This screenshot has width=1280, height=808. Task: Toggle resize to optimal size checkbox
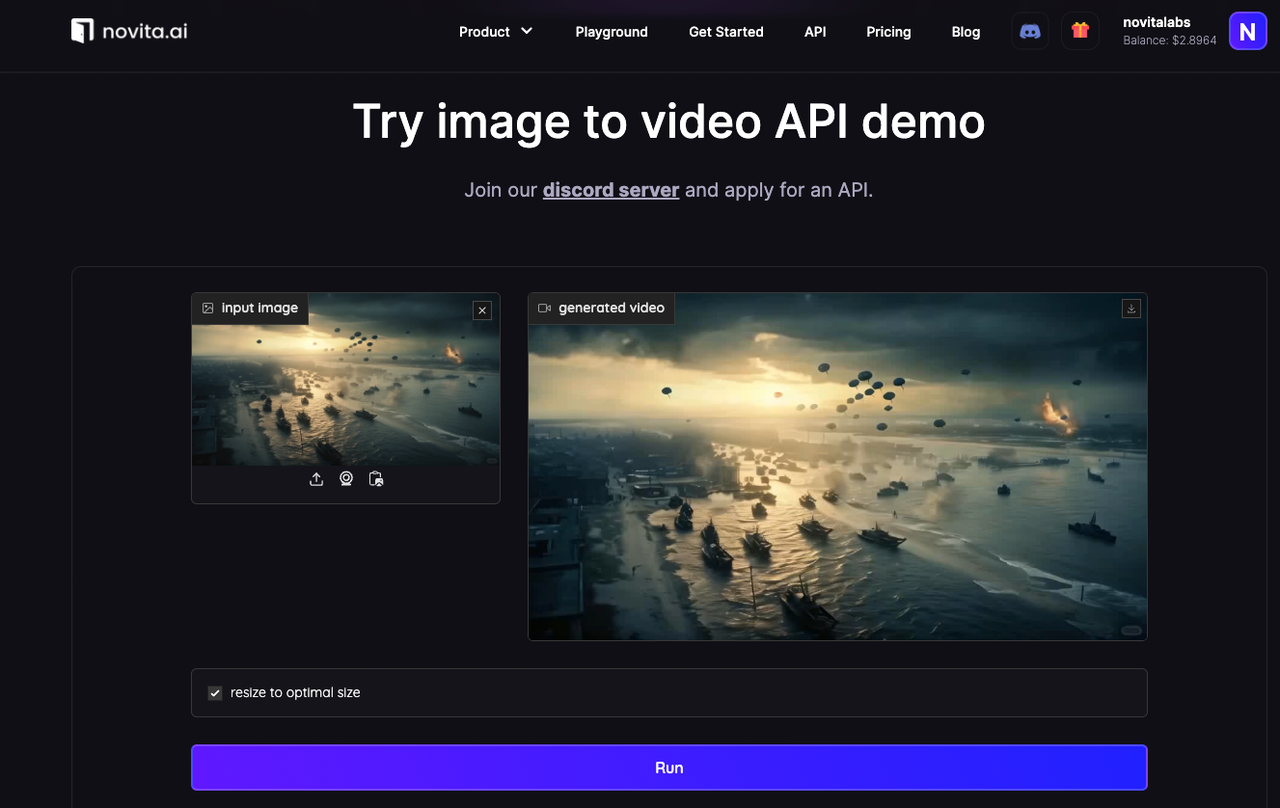coord(215,693)
